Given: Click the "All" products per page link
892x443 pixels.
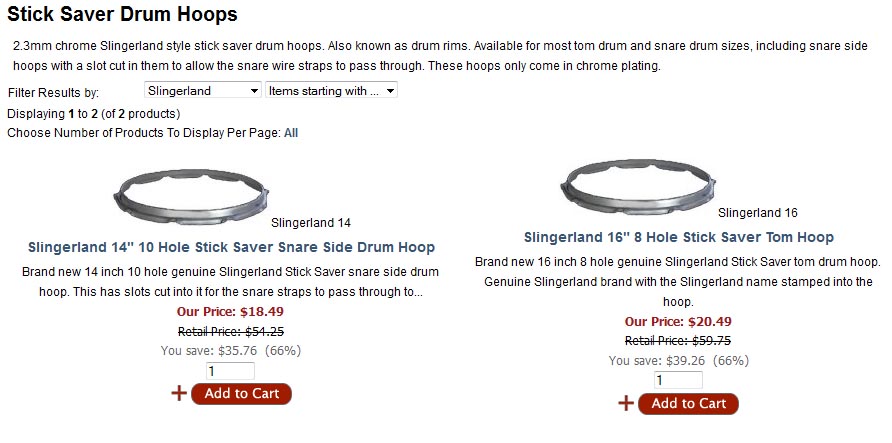Looking at the screenshot, I should click(291, 132).
